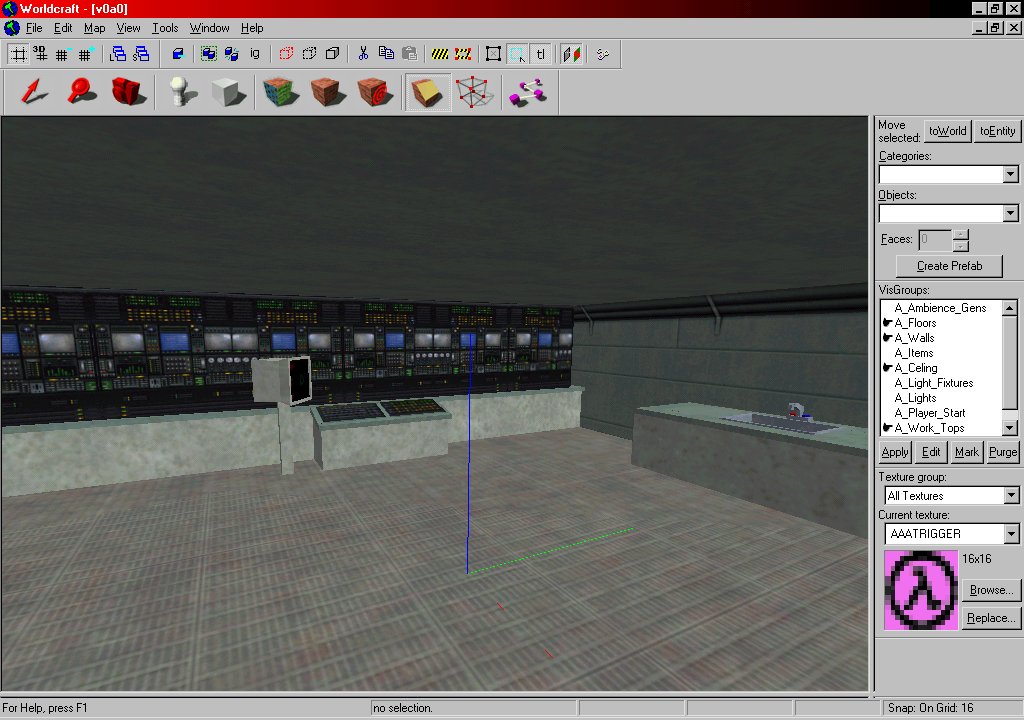Click the toWorld button

(x=948, y=131)
